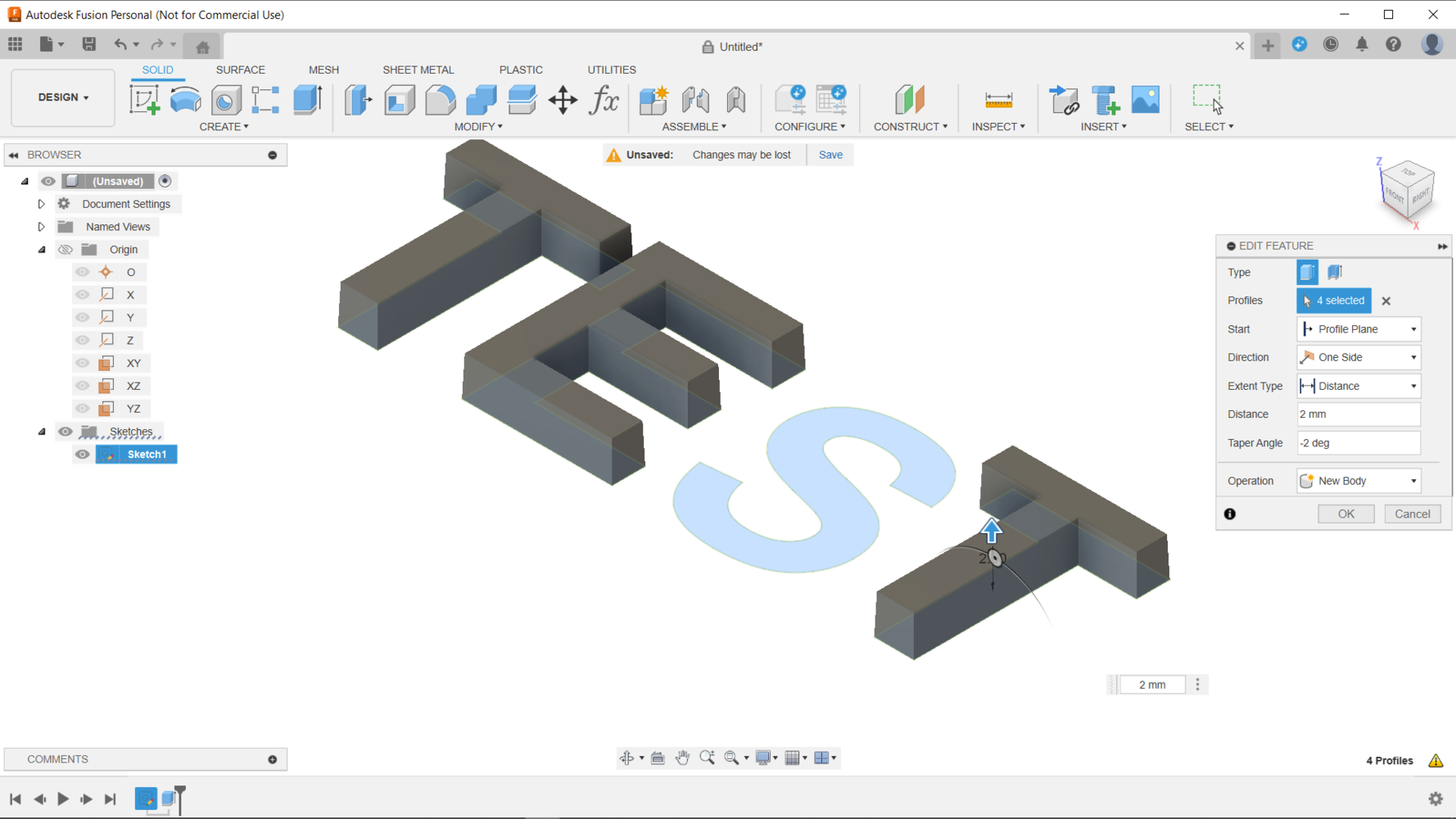Open the Data Panel grid icon

pyautogui.click(x=16, y=44)
